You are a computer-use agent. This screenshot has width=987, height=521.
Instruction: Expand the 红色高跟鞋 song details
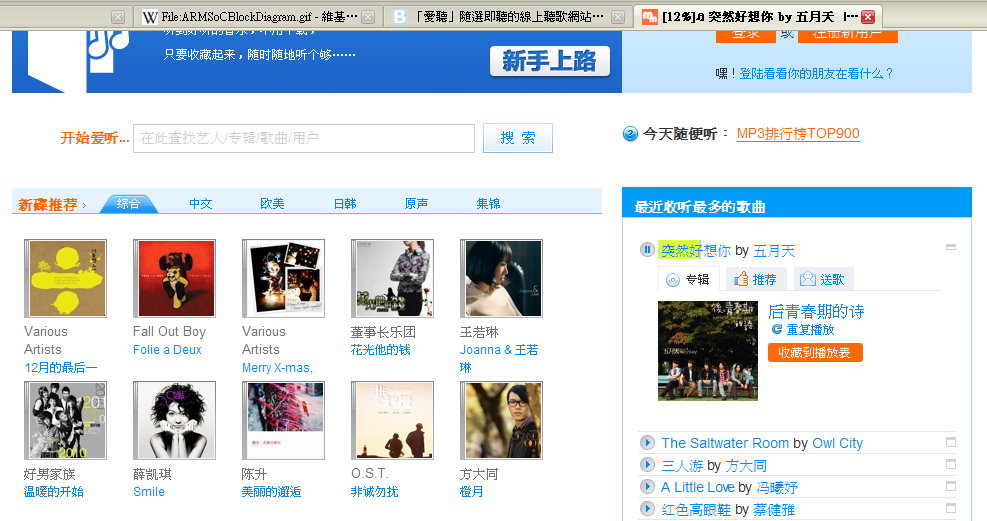pos(951,508)
